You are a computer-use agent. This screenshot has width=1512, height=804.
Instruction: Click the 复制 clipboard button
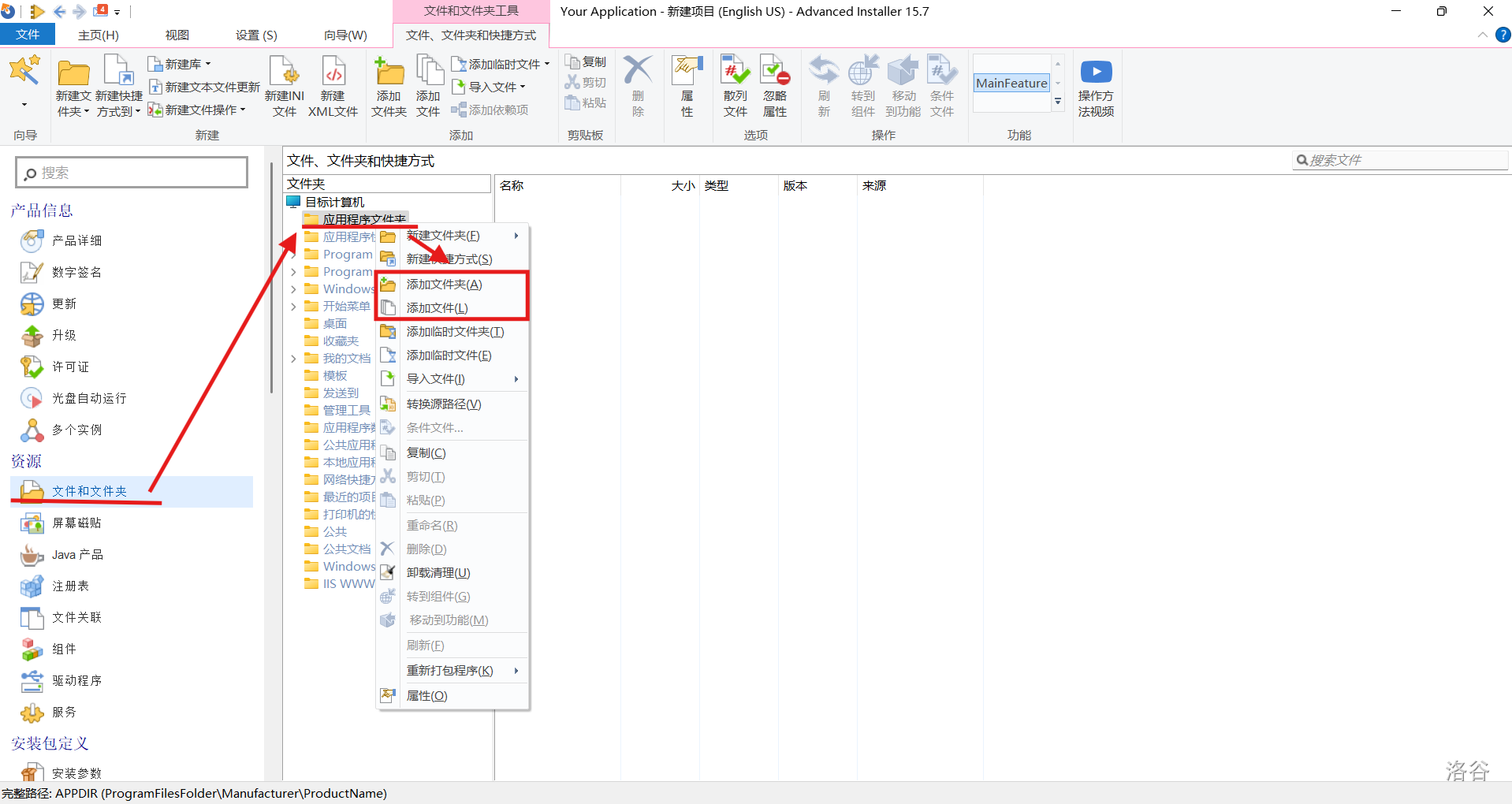587,62
